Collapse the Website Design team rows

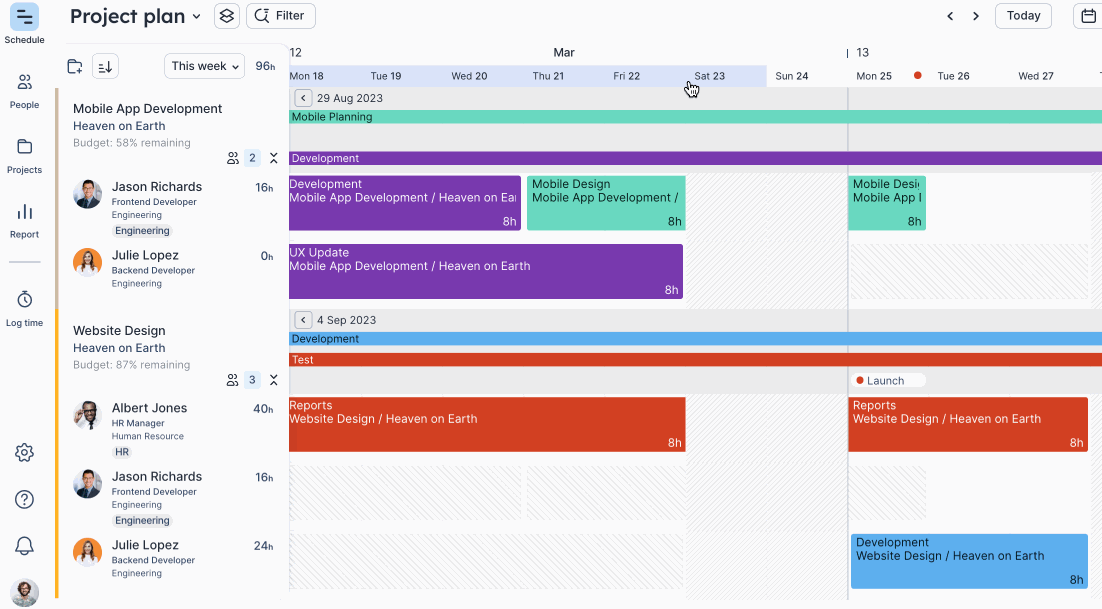pyautogui.click(x=274, y=380)
